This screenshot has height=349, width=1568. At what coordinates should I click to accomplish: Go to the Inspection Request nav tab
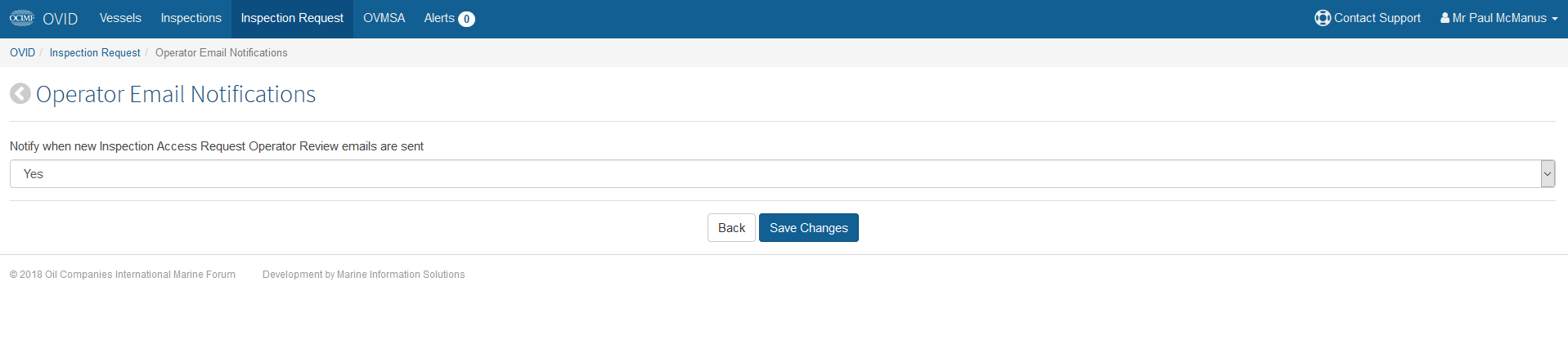tap(292, 18)
